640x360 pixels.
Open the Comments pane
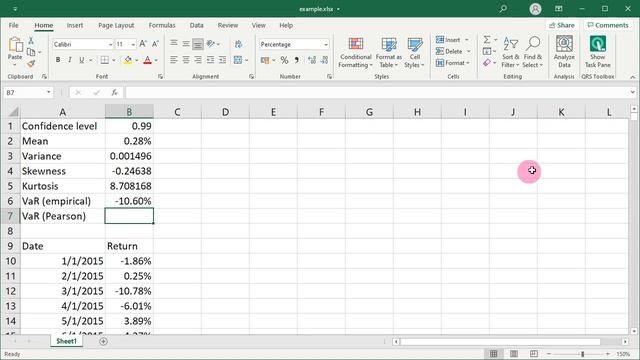pyautogui.click(x=608, y=25)
